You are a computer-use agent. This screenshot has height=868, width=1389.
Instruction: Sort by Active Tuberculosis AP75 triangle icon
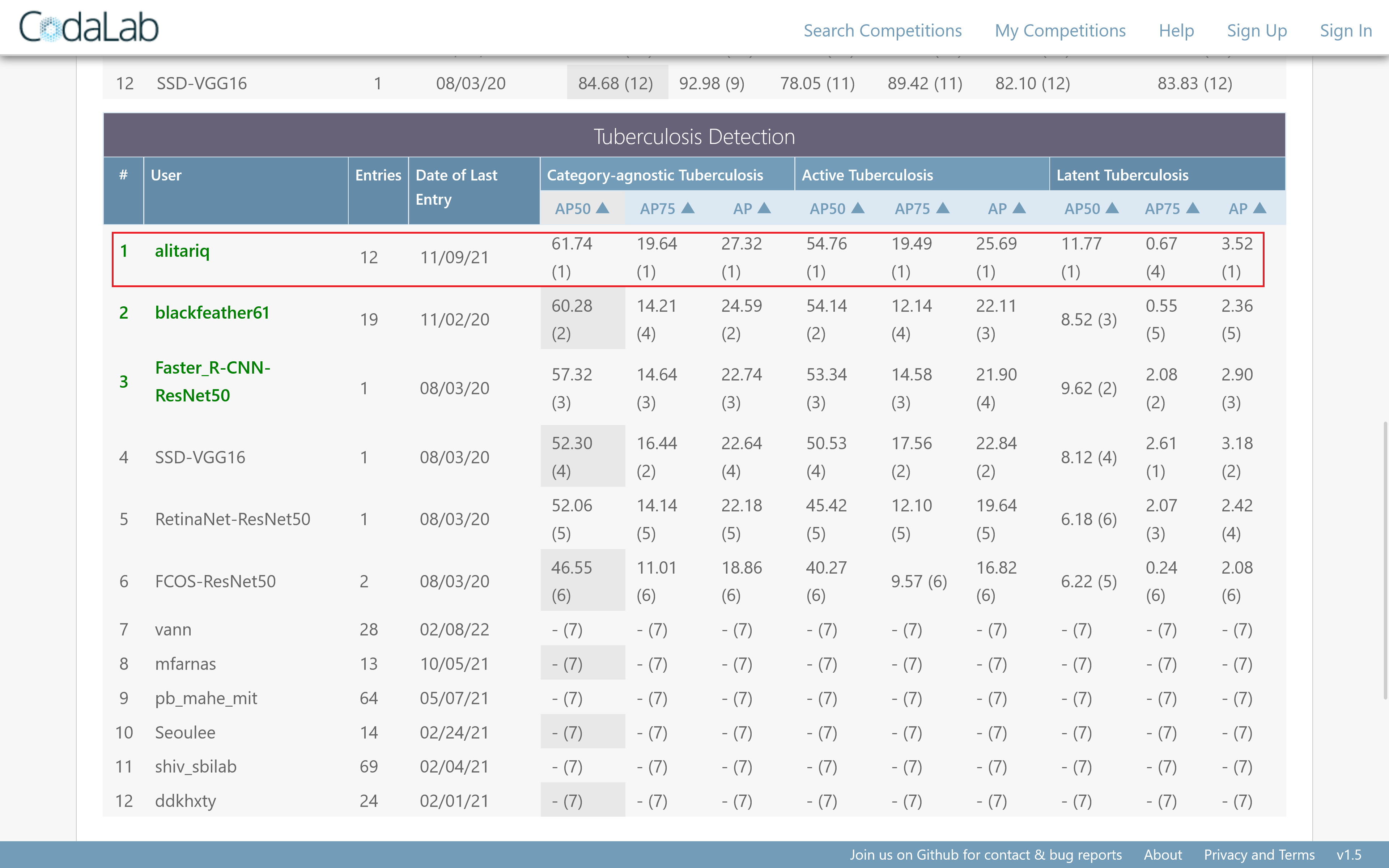(942, 208)
